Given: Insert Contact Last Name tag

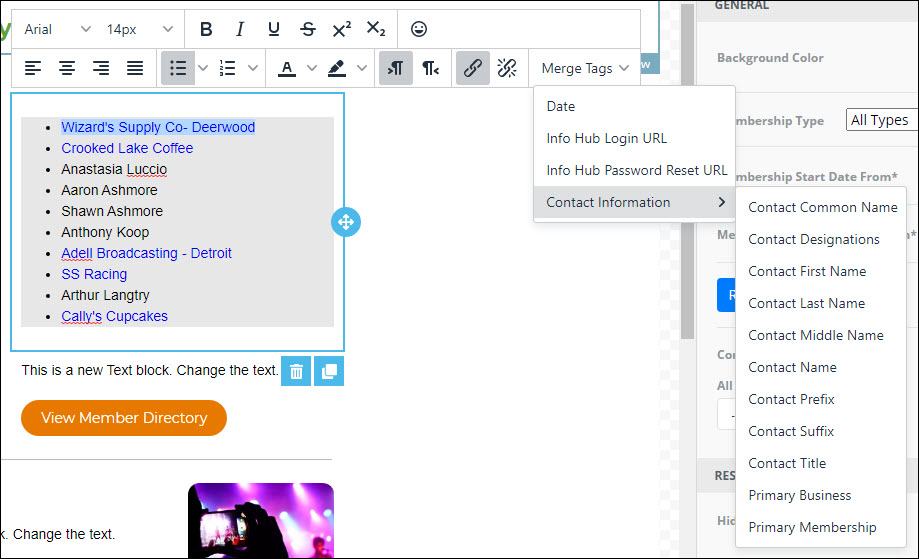Looking at the screenshot, I should [821, 303].
